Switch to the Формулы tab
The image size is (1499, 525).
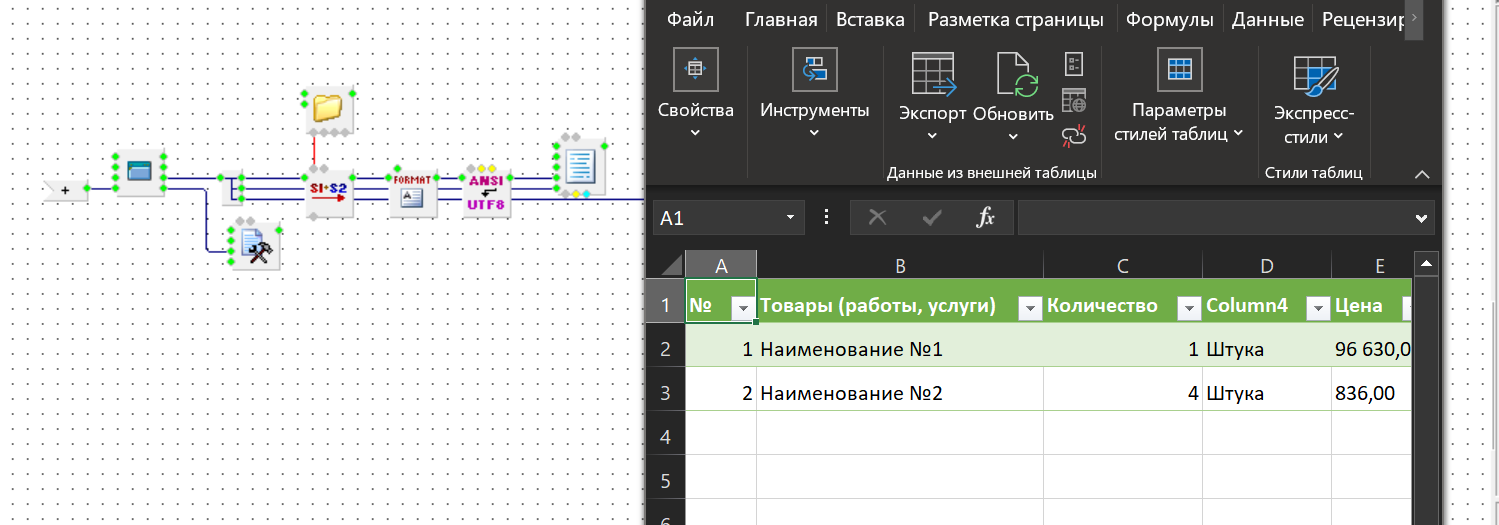pyautogui.click(x=1170, y=20)
